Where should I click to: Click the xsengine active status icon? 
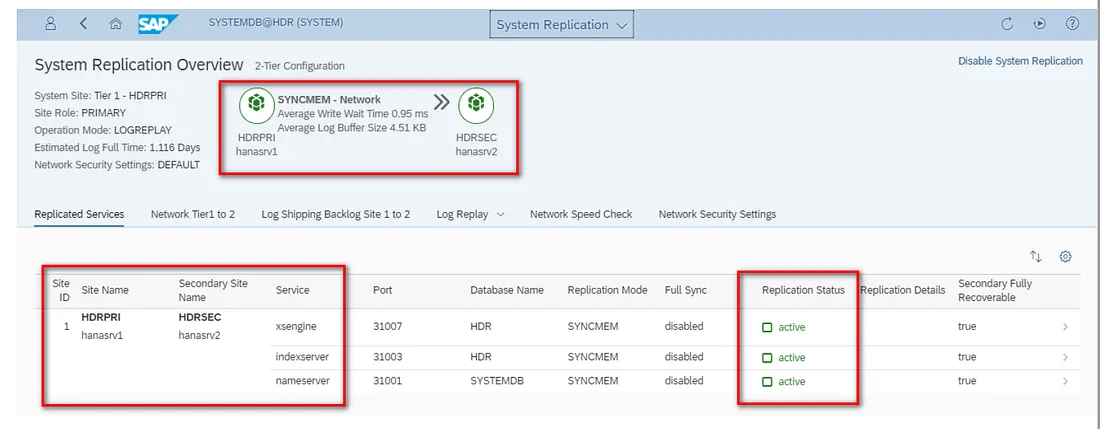(767, 327)
